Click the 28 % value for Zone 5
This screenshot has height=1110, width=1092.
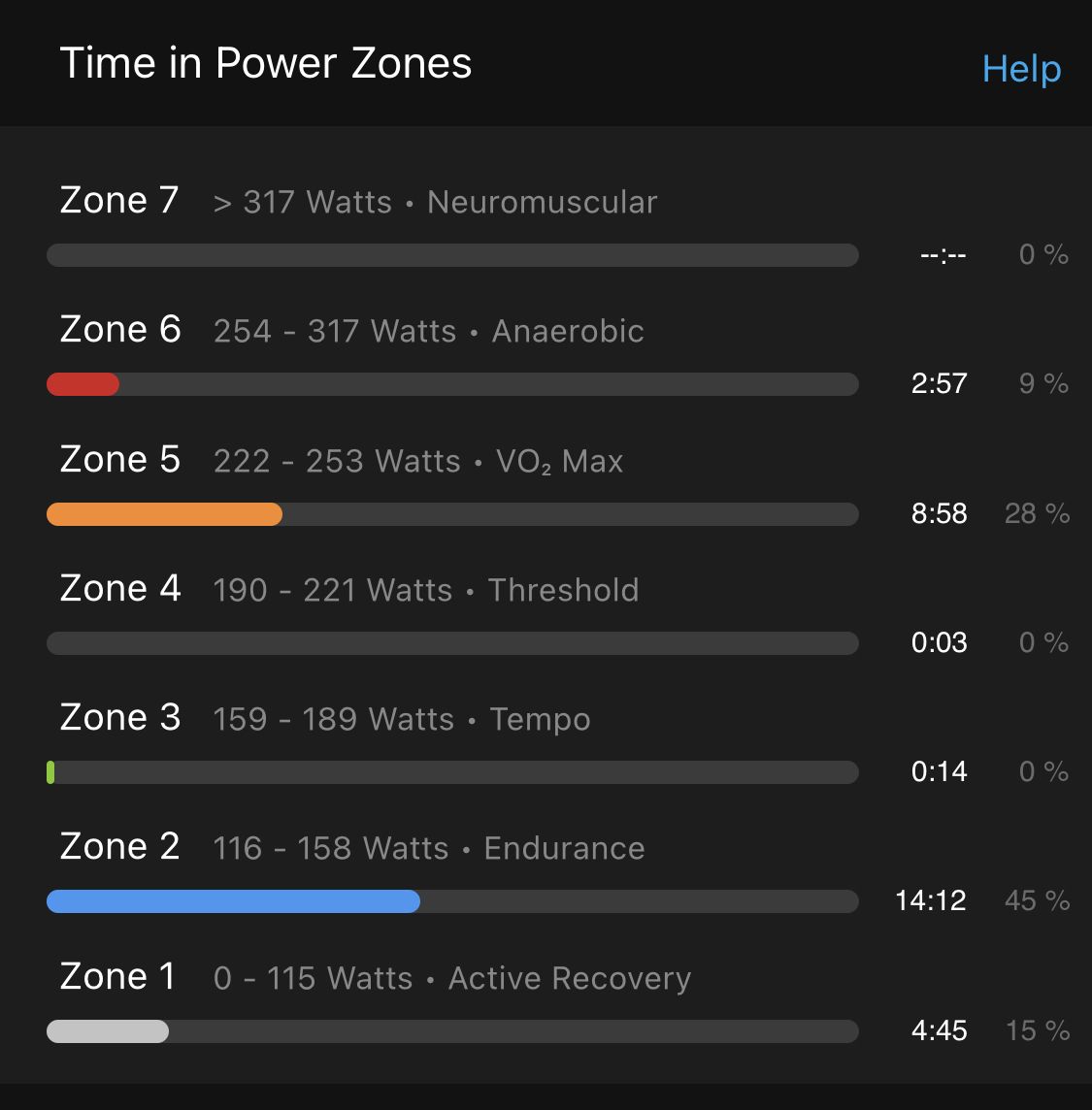(1037, 514)
